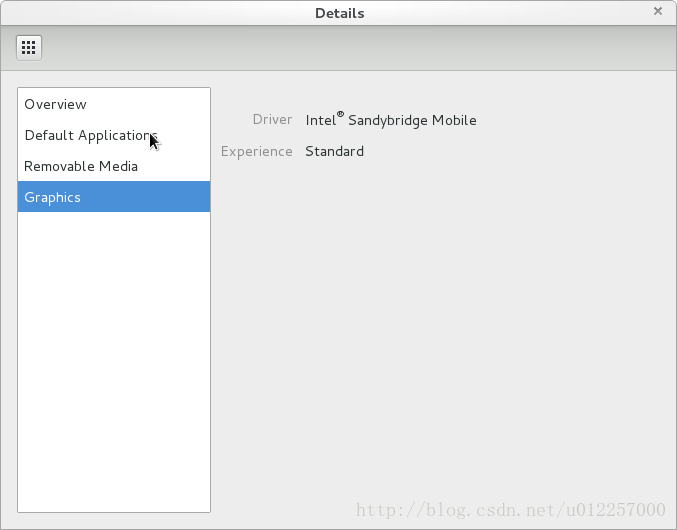Close the Details window
This screenshot has width=677, height=530.
[x=658, y=11]
